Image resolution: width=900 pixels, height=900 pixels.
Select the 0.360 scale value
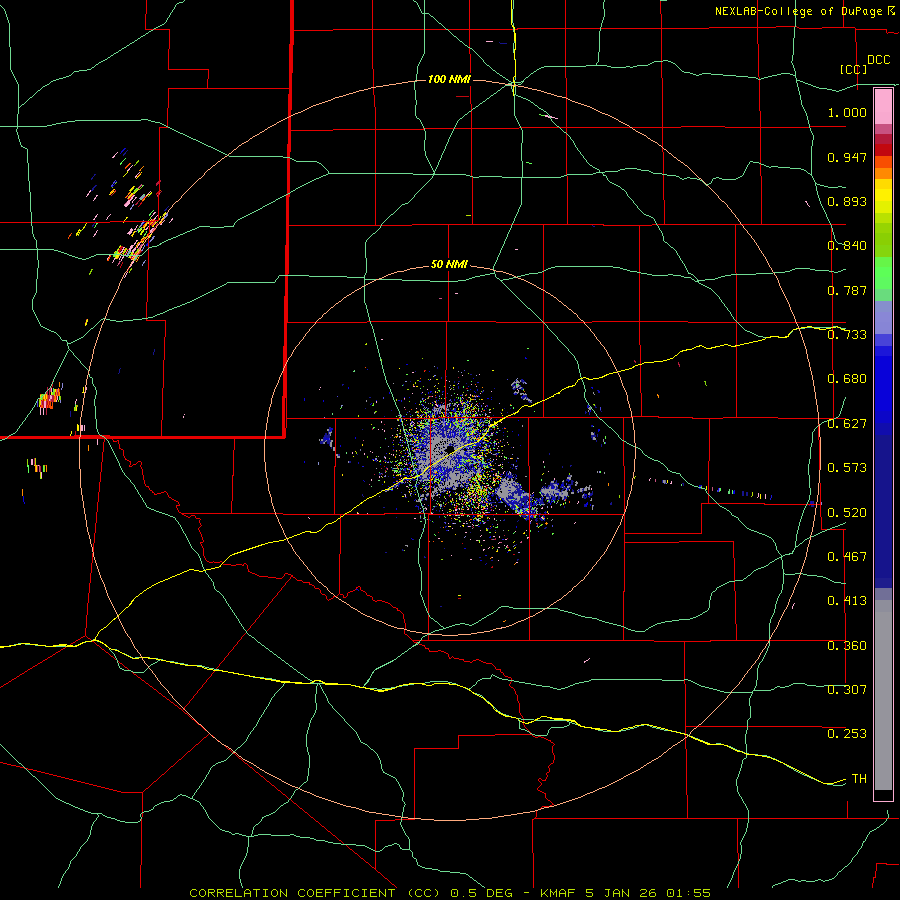click(847, 646)
